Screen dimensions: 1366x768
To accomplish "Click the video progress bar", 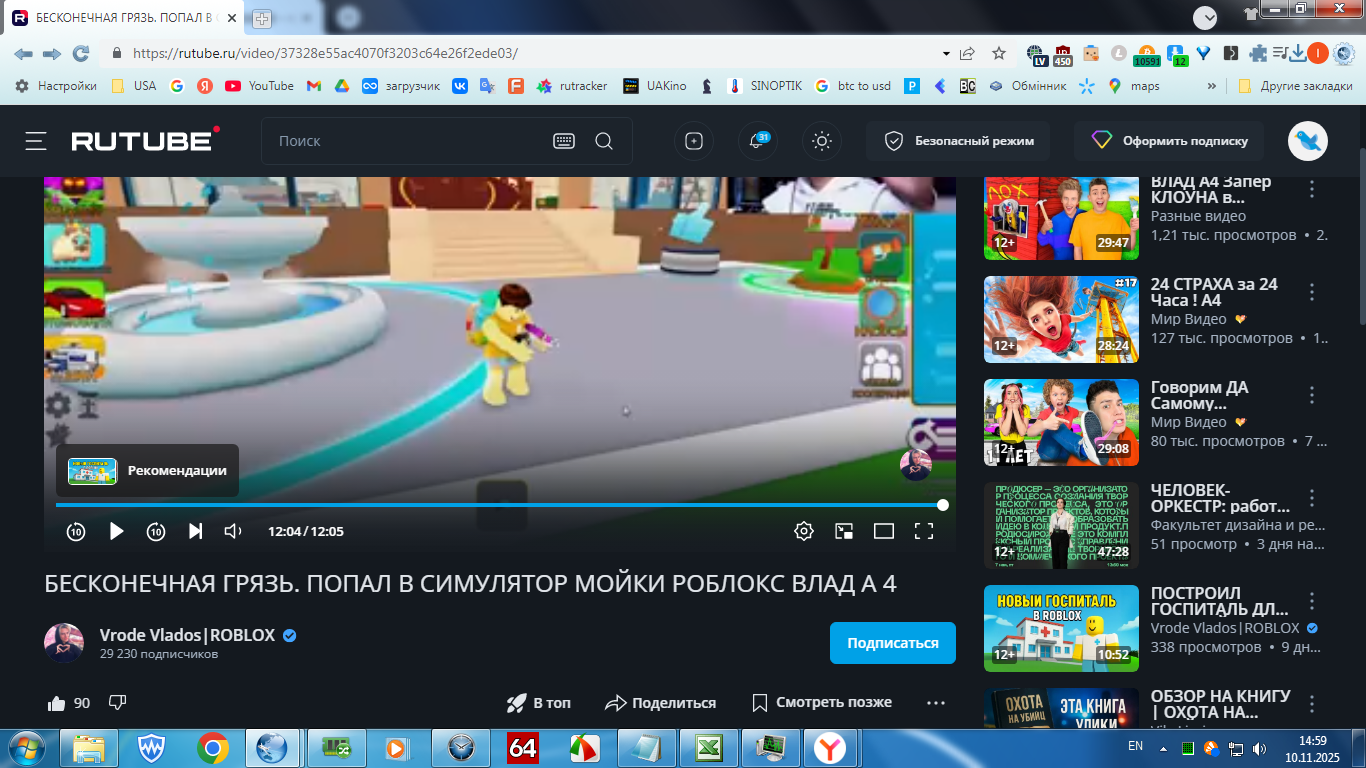I will (x=500, y=505).
